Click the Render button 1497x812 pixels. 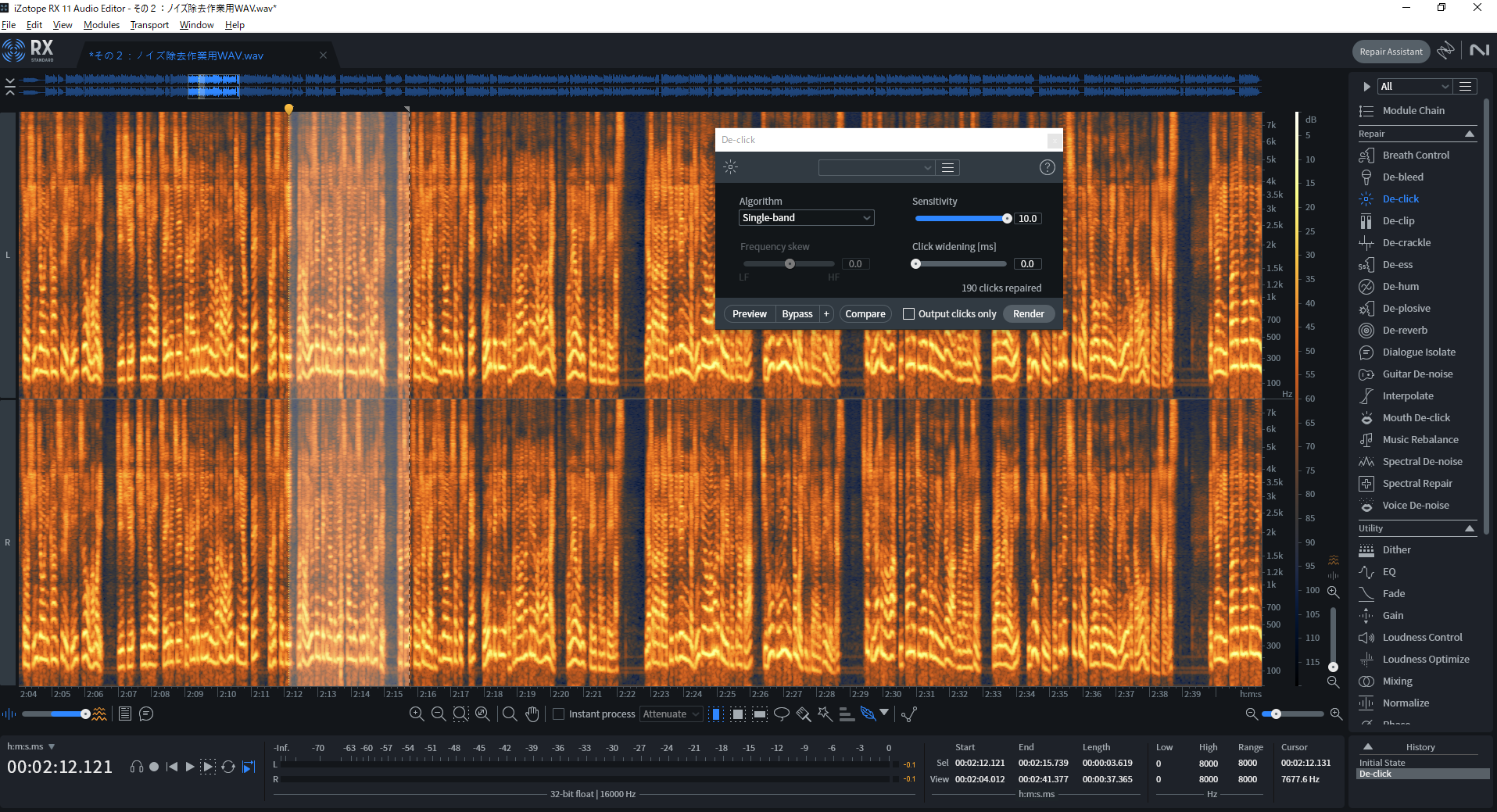click(1028, 313)
